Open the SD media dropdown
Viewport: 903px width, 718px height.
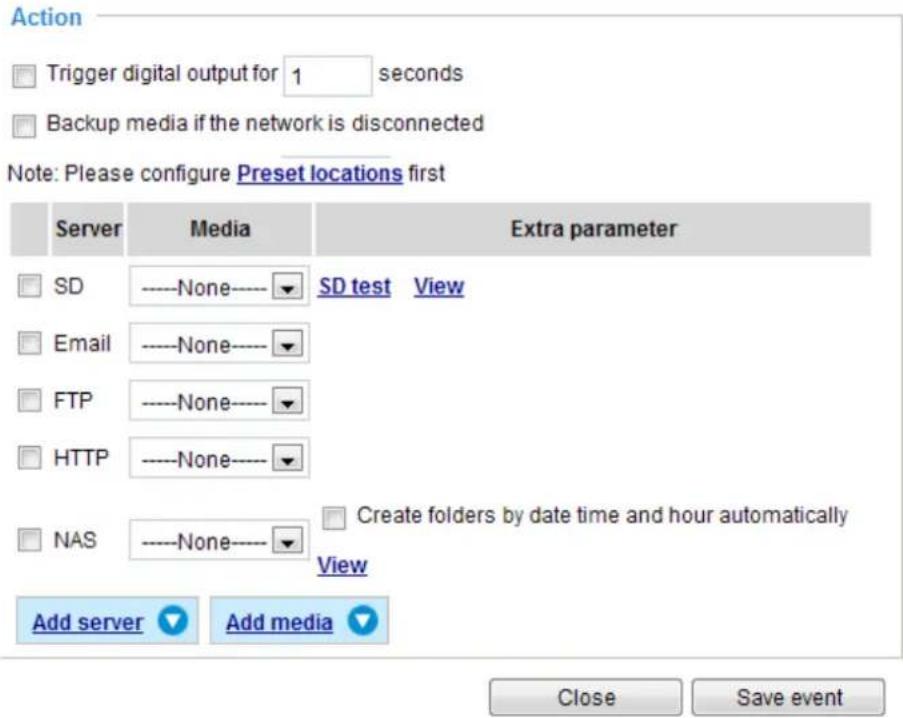point(219,286)
